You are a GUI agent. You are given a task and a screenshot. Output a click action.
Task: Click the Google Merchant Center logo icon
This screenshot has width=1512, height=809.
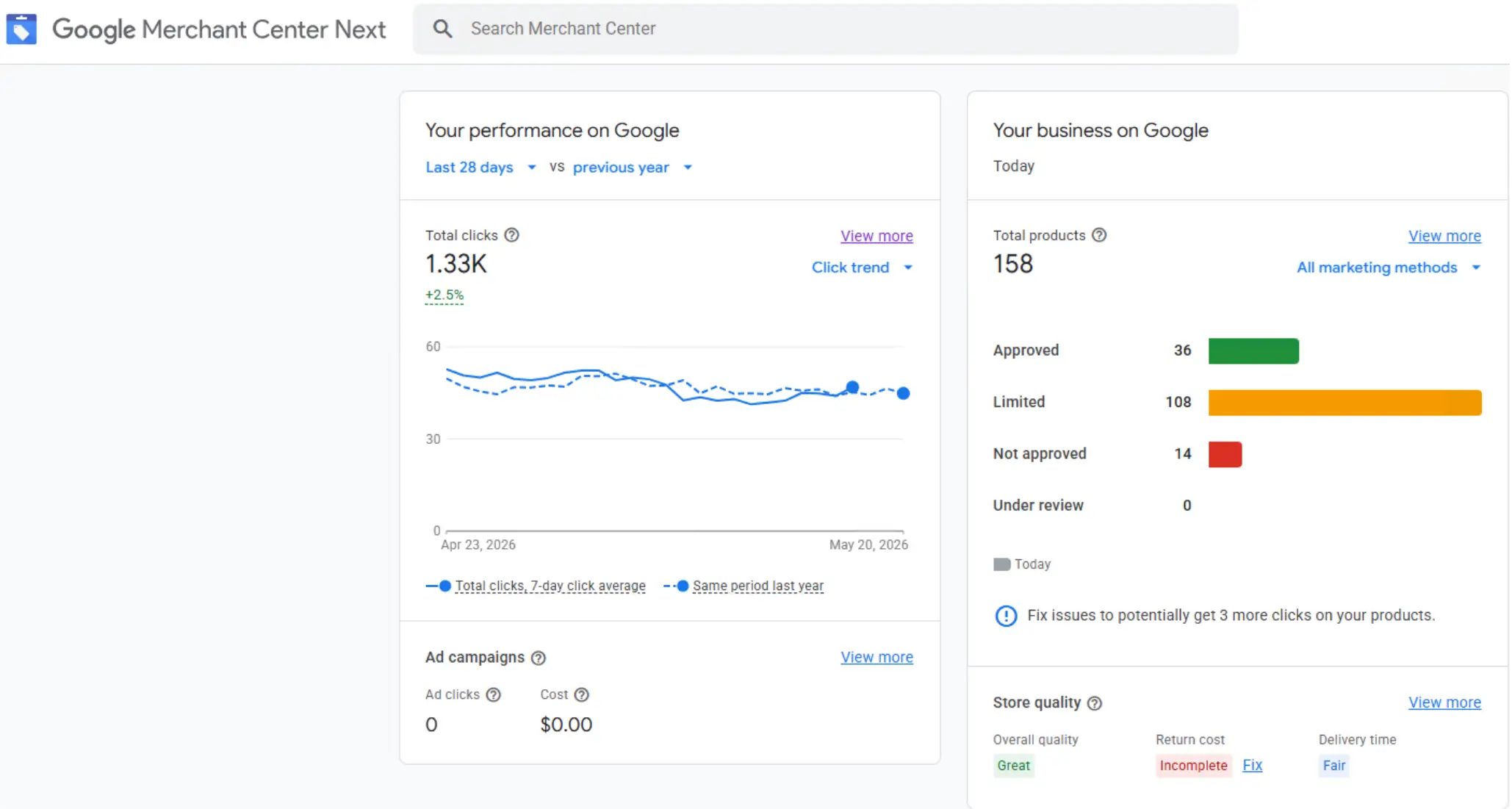21,29
